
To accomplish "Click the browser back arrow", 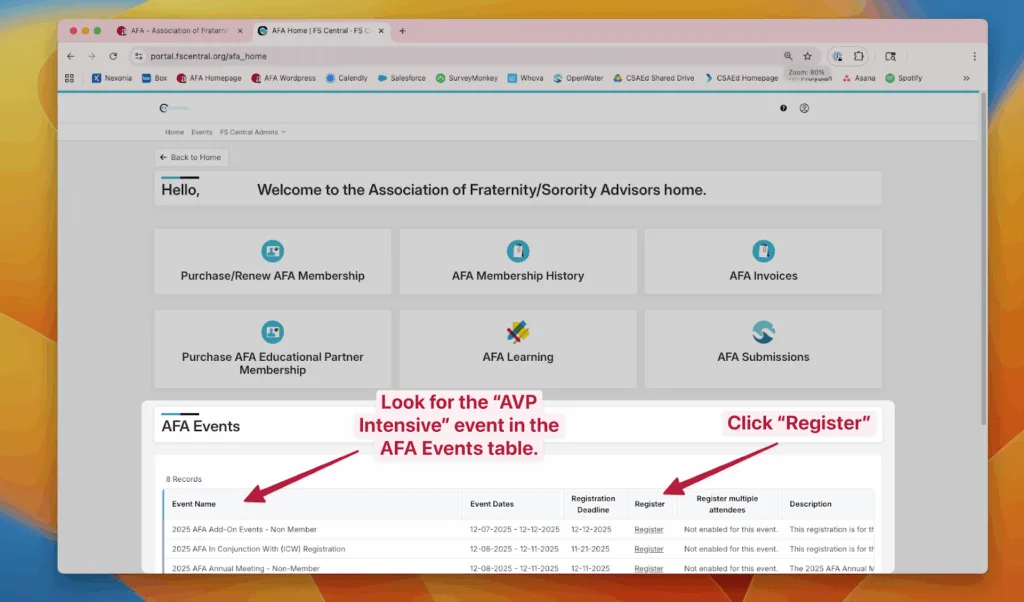I will (71, 56).
